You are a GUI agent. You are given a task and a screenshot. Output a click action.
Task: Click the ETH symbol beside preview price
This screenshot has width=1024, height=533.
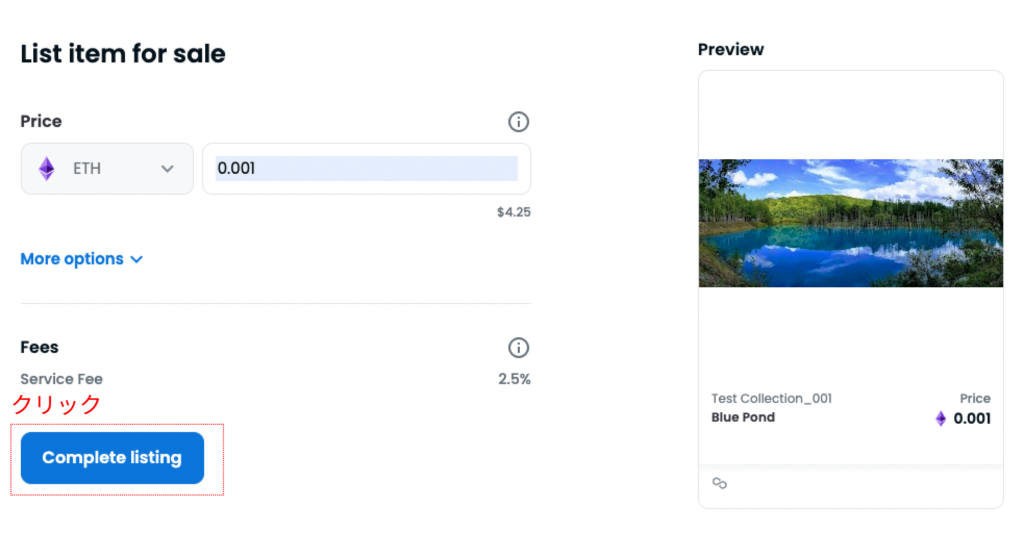940,419
